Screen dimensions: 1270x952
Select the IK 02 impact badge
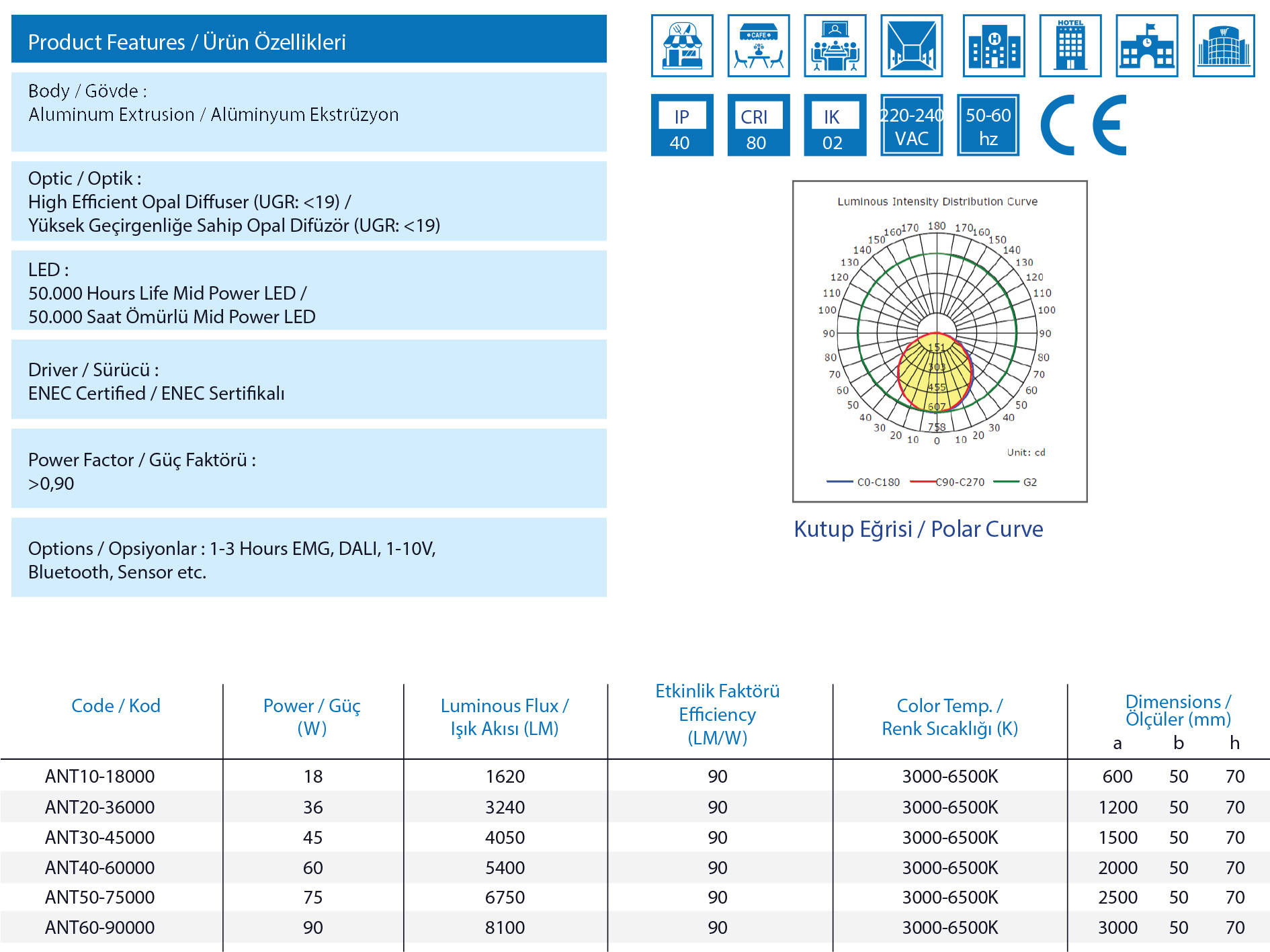pyautogui.click(x=835, y=125)
